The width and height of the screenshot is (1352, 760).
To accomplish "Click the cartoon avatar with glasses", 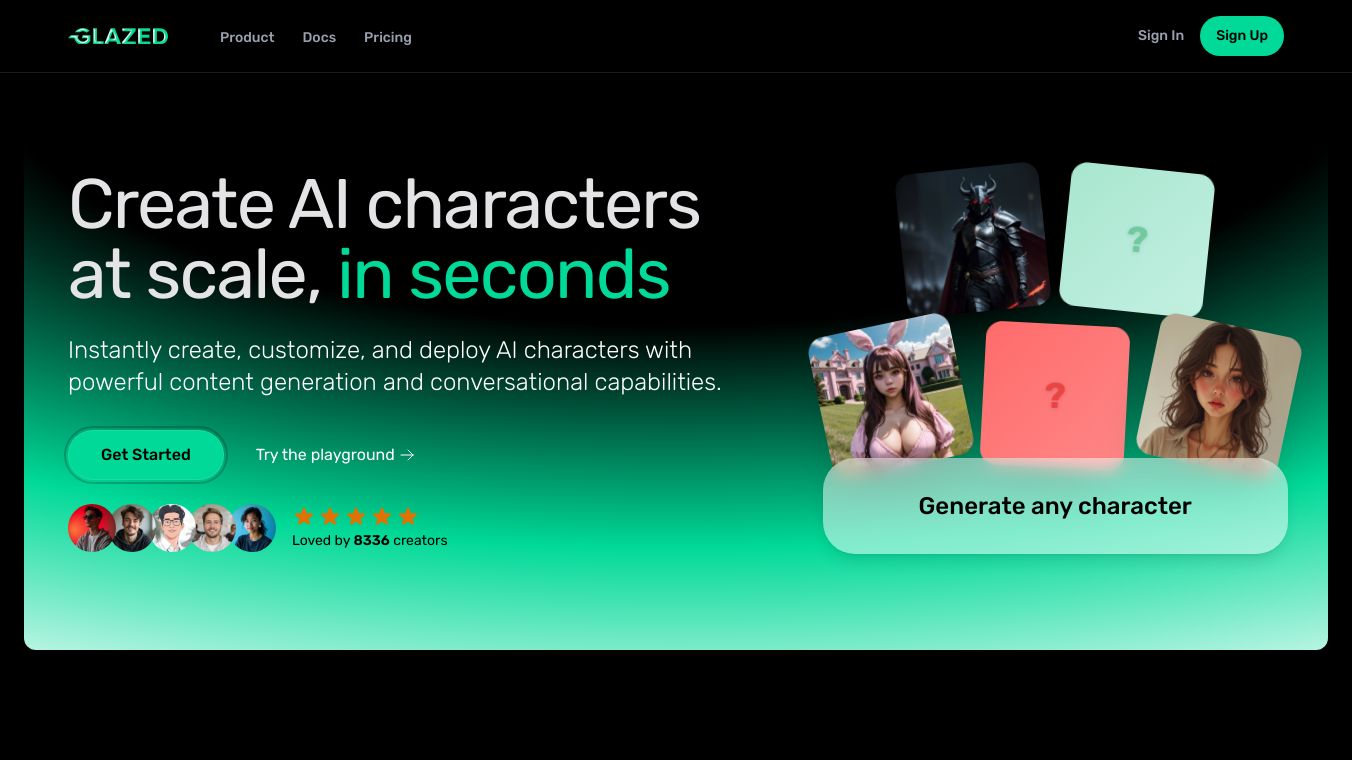I will pyautogui.click(x=173, y=528).
